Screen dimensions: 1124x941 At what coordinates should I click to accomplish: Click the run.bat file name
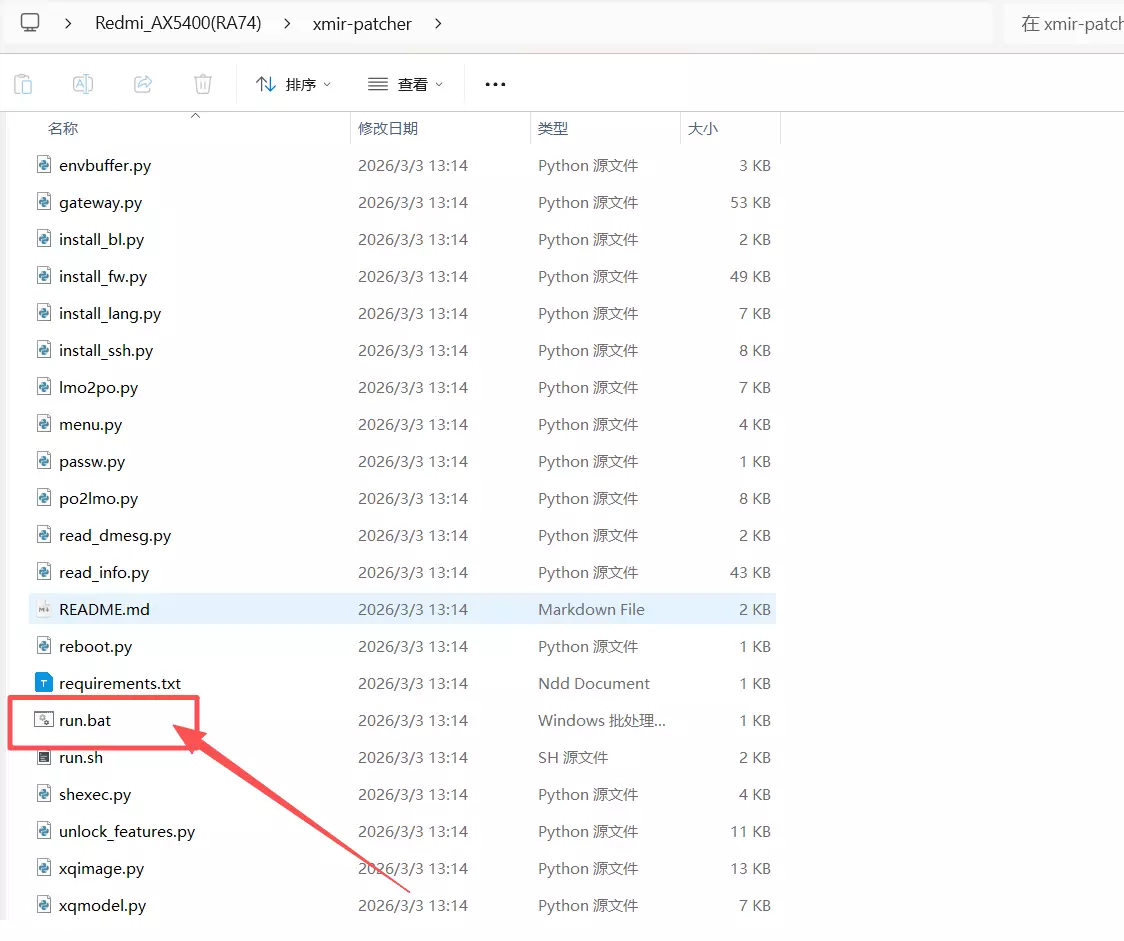tap(85, 720)
